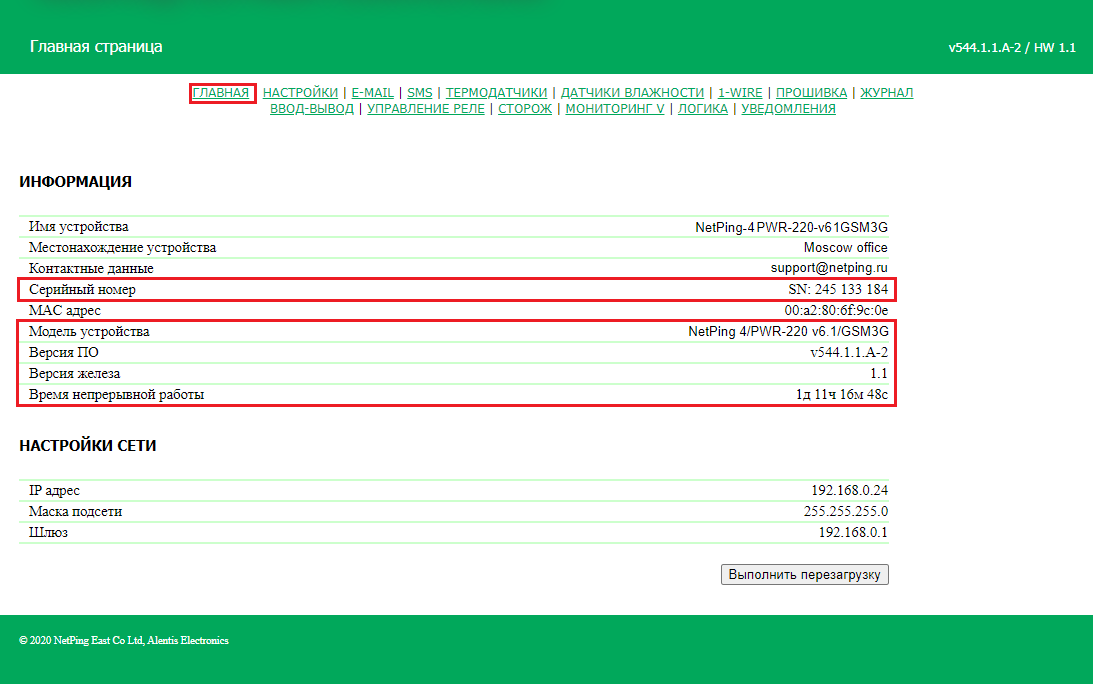Click the Версия ПО label
Viewport: 1093px width, 684px height.
pos(63,352)
